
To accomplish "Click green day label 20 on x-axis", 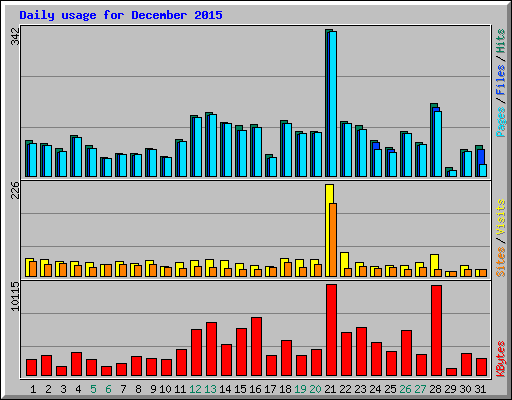I will click(x=315, y=389).
